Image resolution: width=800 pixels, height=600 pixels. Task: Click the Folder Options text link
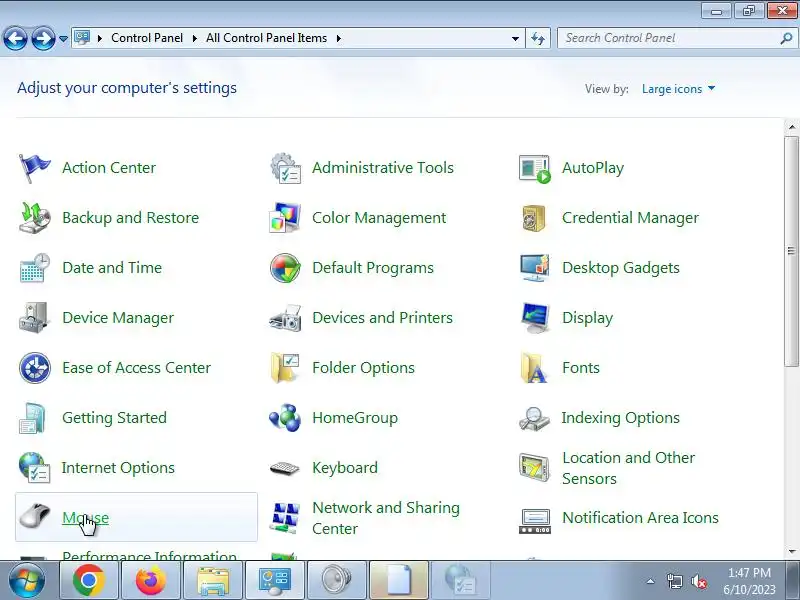[x=363, y=368]
